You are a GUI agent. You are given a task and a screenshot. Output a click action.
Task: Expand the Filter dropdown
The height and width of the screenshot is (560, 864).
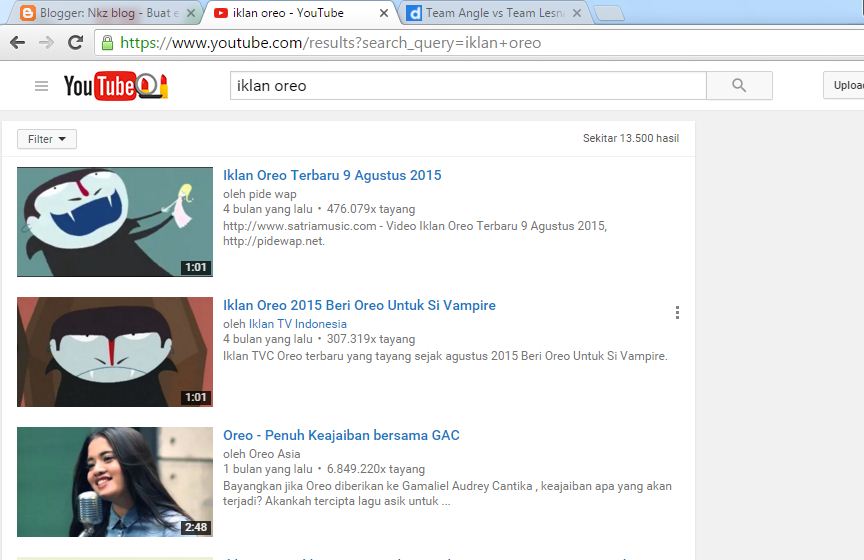47,139
